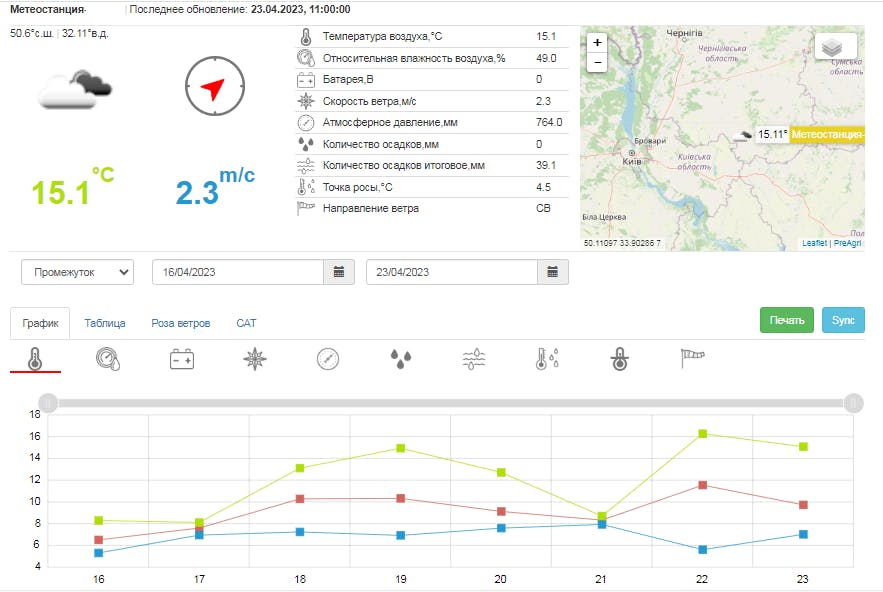This screenshot has height=592, width=883.
Task: Click the green Печать button
Action: (787, 320)
